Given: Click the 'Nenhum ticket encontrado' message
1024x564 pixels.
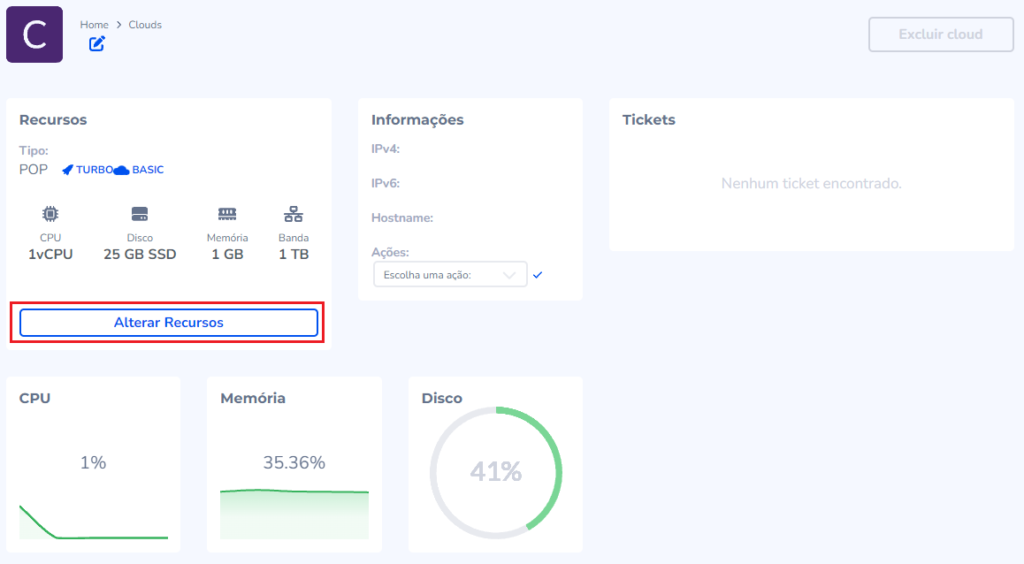Looking at the screenshot, I should (x=811, y=184).
